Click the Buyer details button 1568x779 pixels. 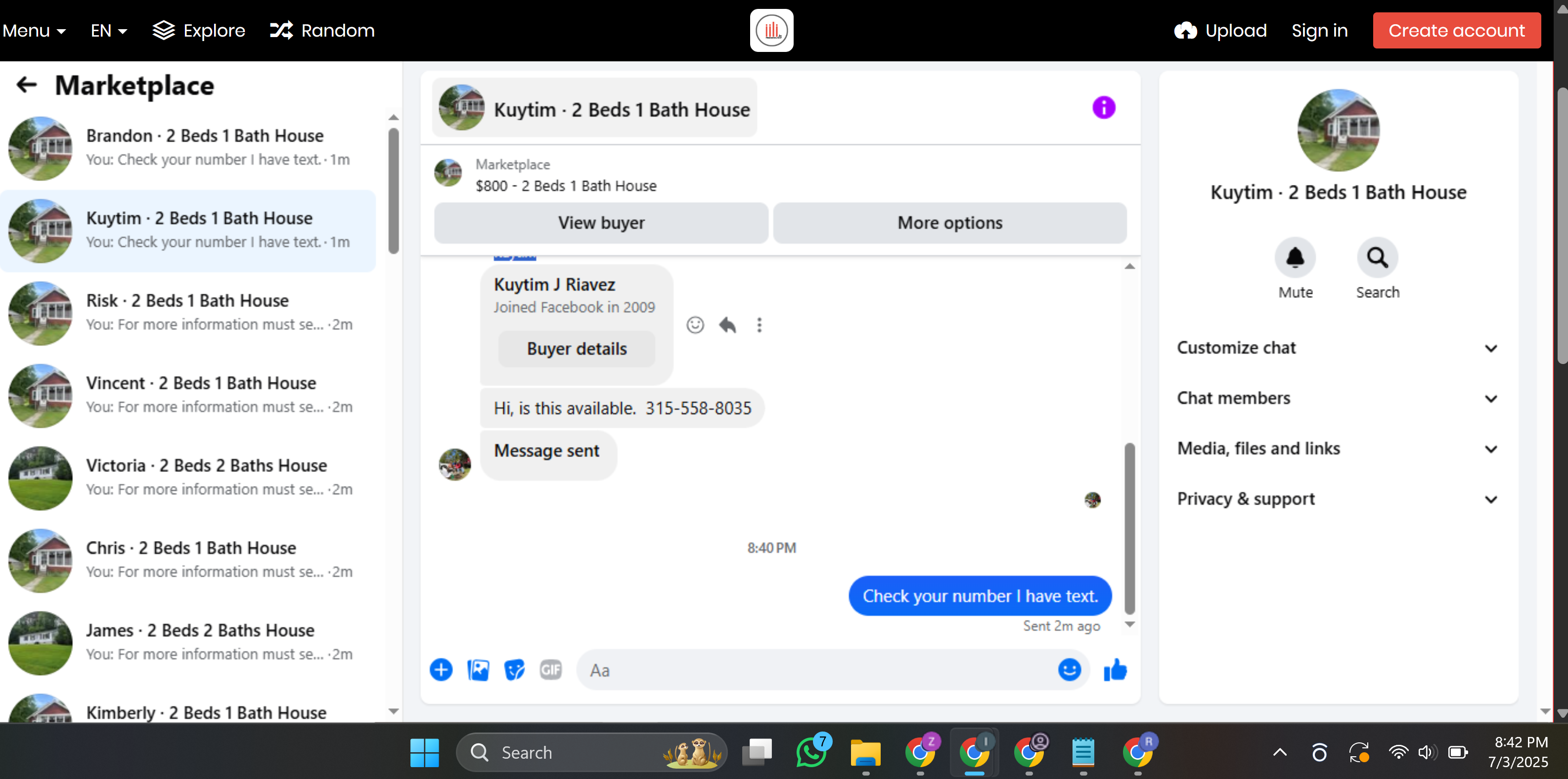577,349
